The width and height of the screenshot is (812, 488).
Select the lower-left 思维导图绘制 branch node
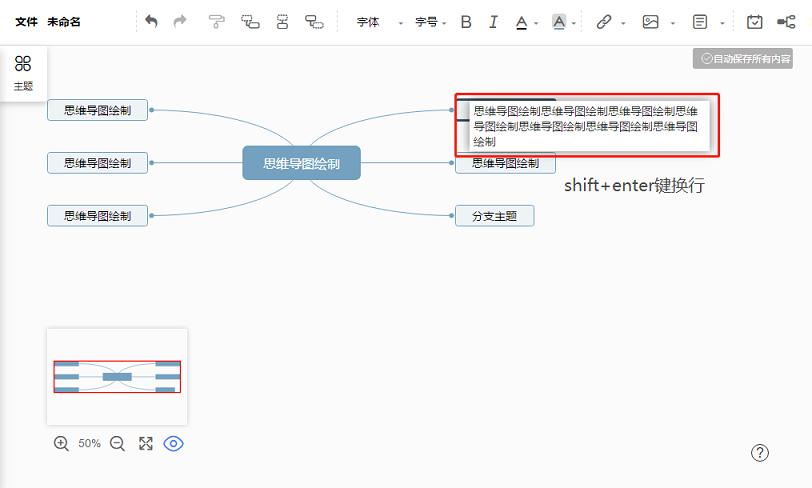tap(97, 216)
